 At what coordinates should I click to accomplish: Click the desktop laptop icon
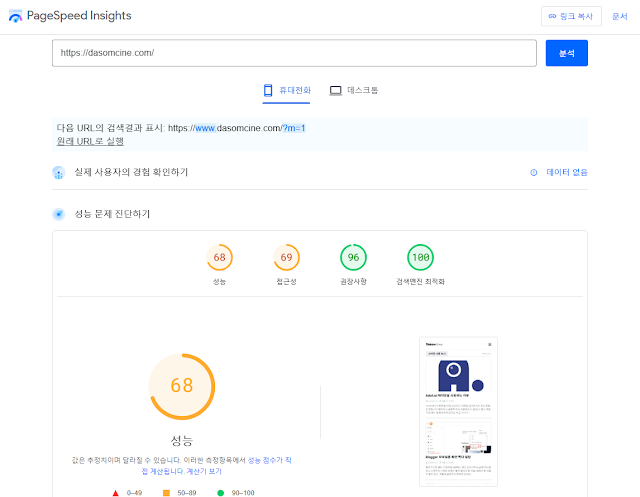336,91
